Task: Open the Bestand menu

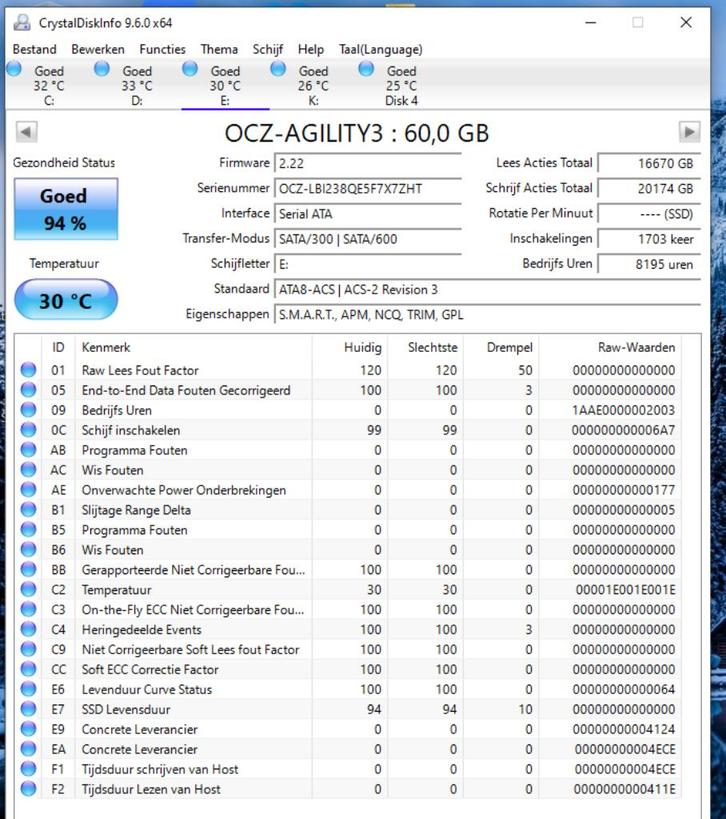Action: (34, 49)
